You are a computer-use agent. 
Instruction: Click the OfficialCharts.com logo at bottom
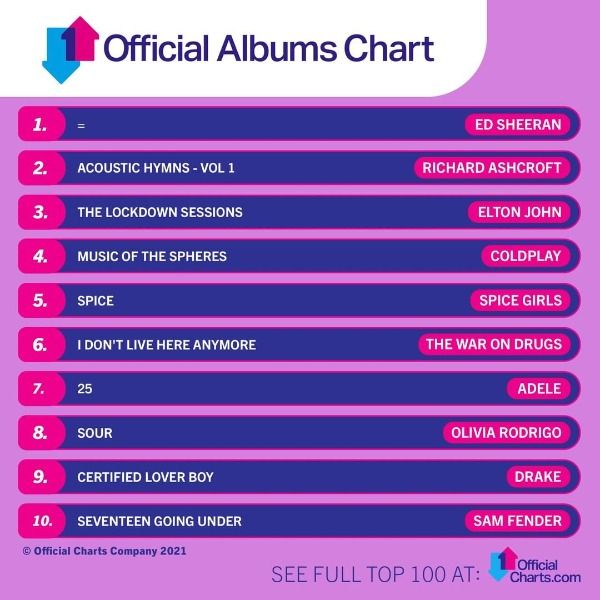pyautogui.click(x=535, y=565)
